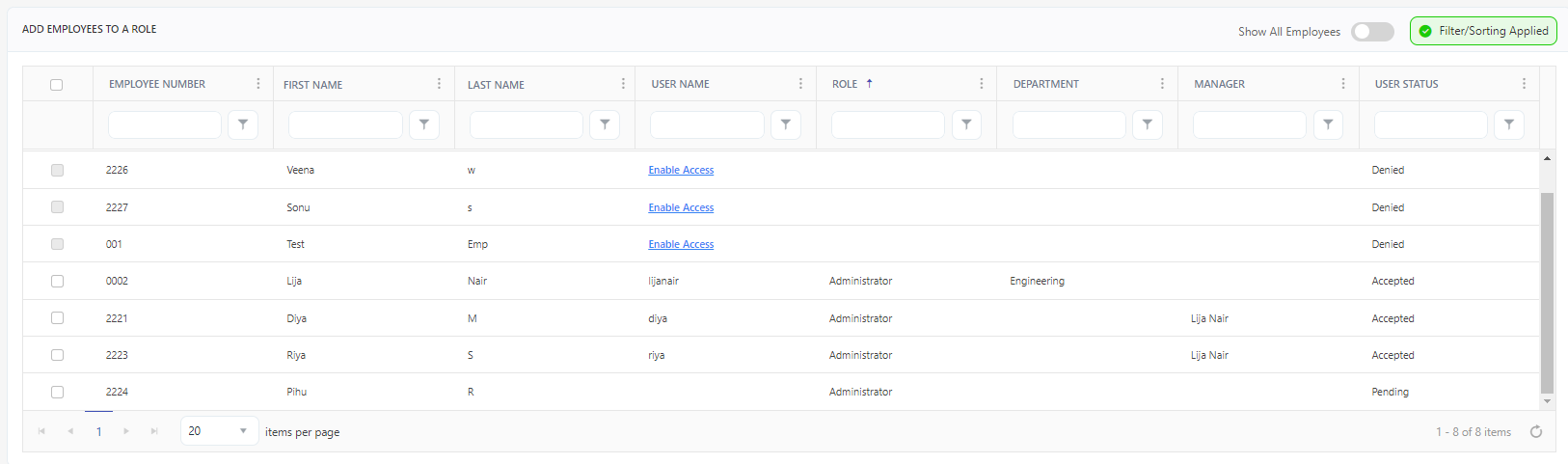
Task: Click the Manager column three-dot menu icon
Action: (1343, 84)
